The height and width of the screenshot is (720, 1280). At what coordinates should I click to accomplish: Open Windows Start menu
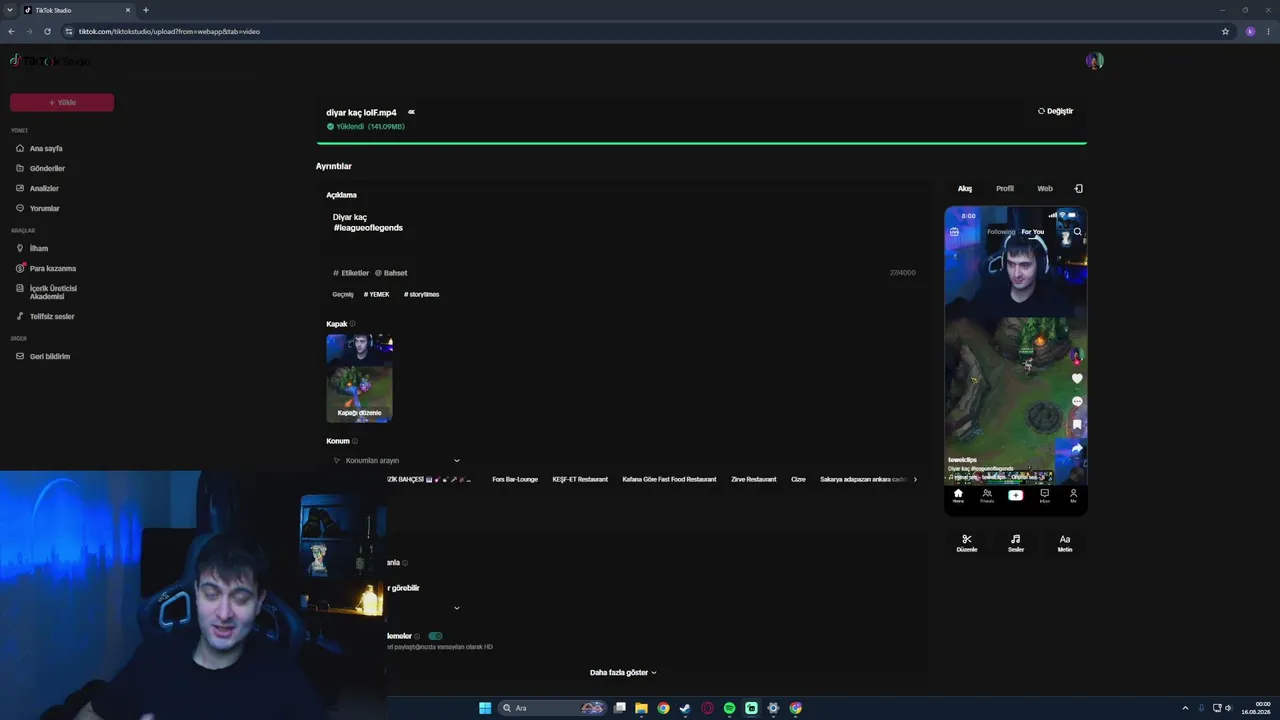[x=485, y=708]
